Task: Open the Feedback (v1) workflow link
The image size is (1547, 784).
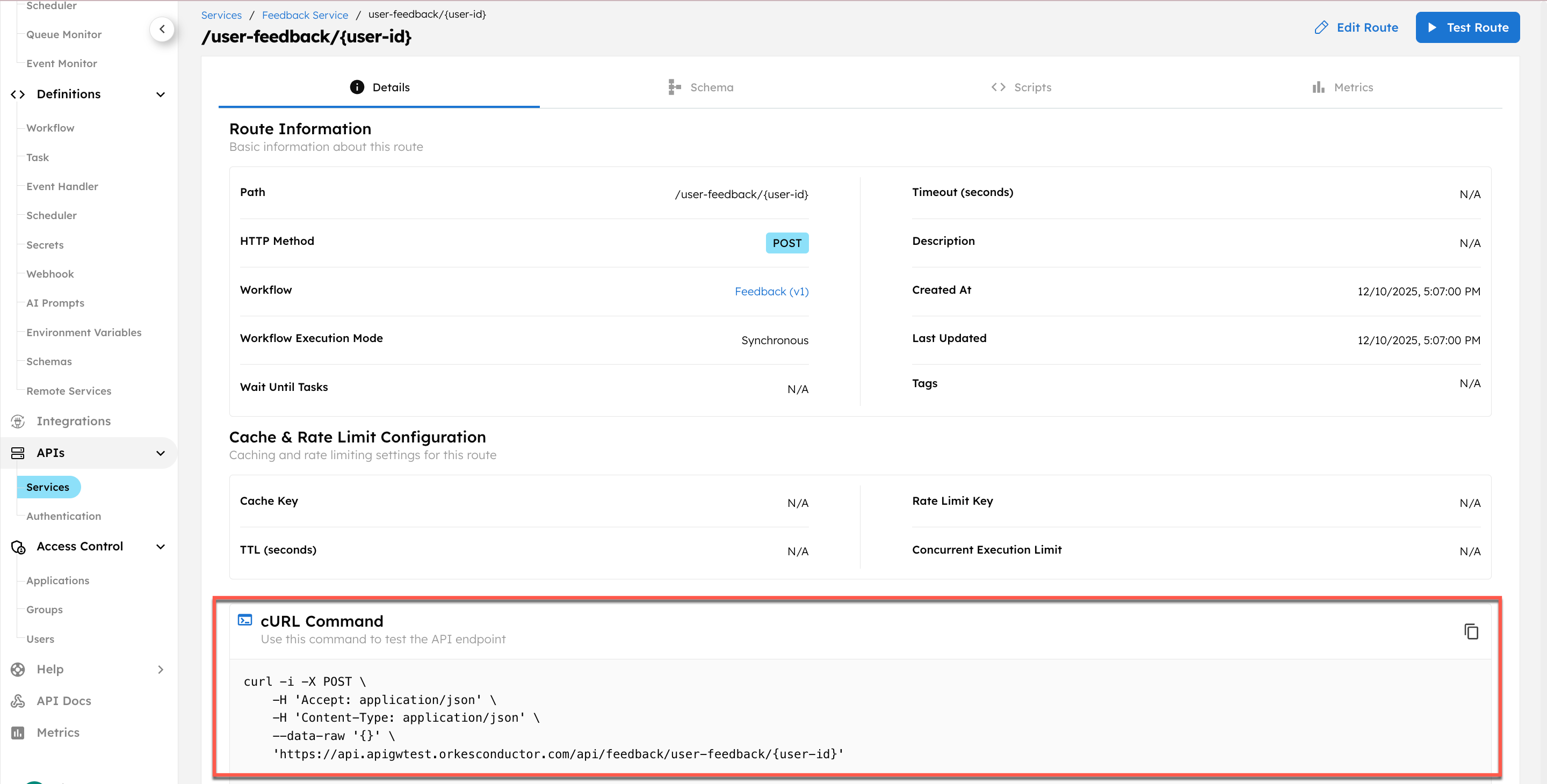Action: [x=771, y=291]
